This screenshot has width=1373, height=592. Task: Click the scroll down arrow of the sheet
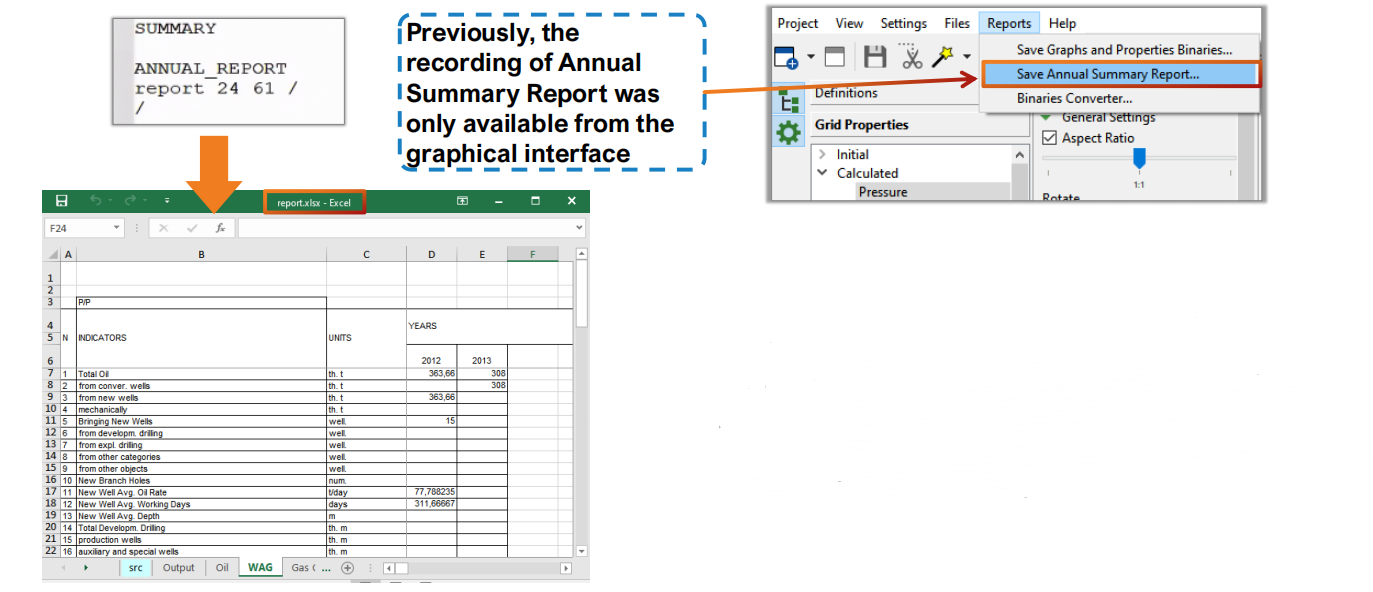tap(581, 550)
